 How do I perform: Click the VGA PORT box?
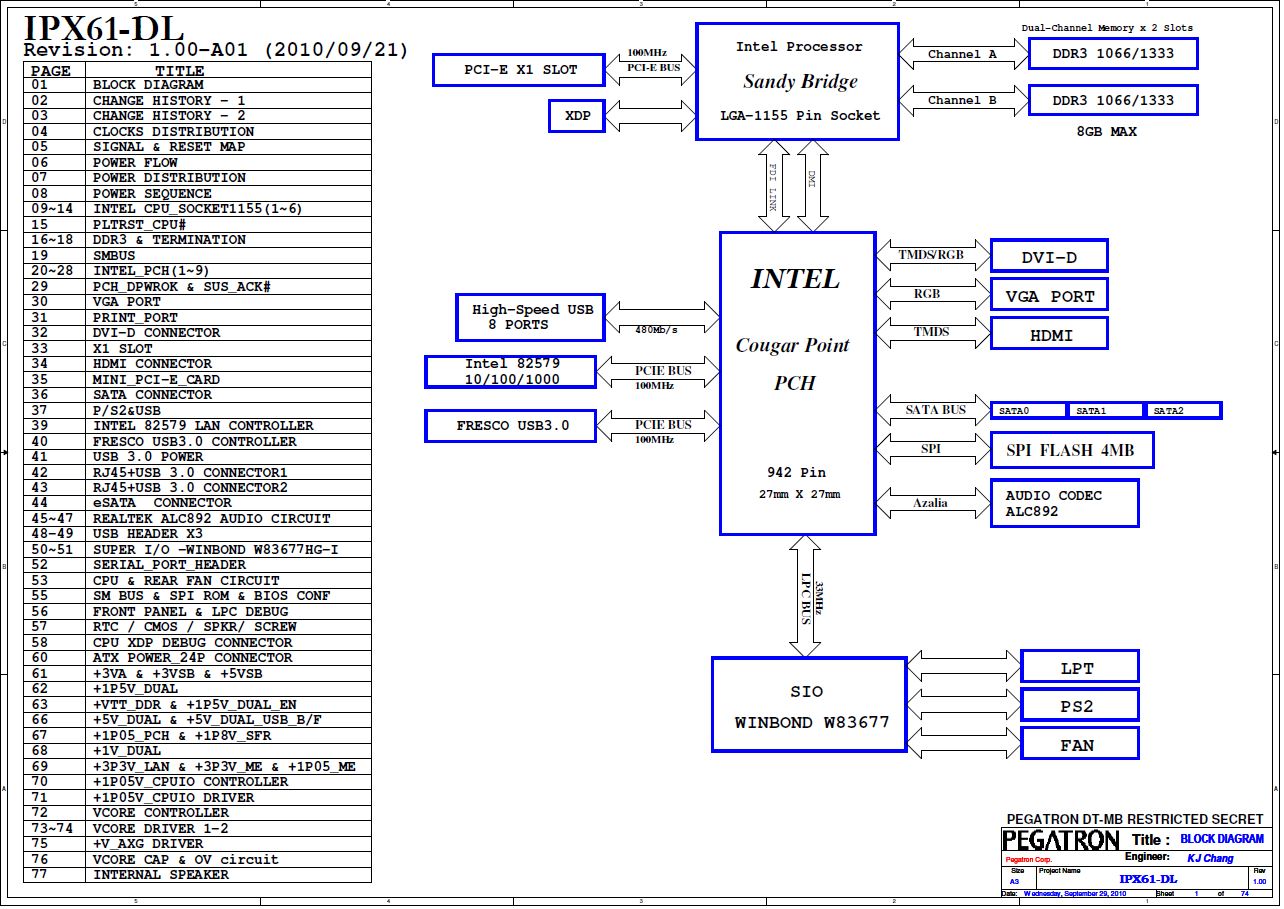coord(1049,295)
